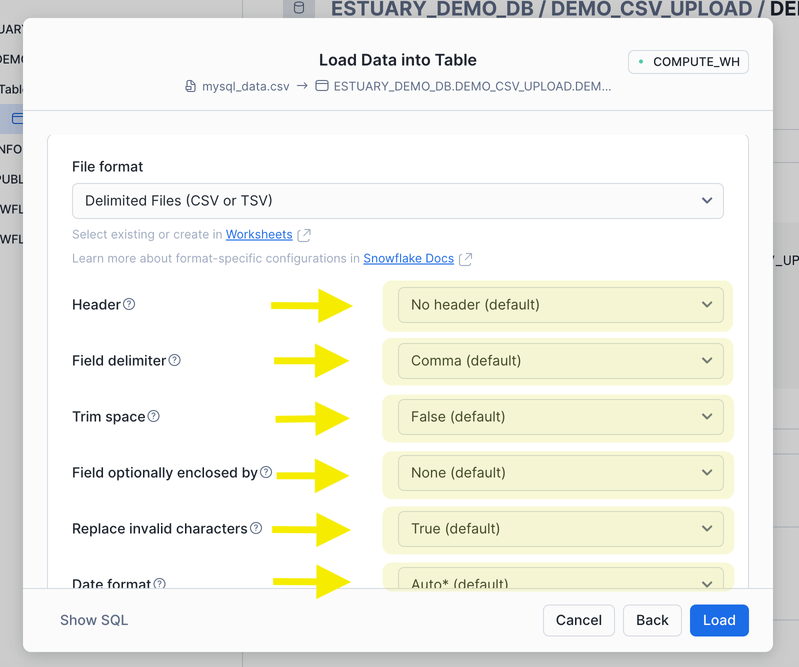This screenshot has width=799, height=667.
Task: Click the Trim space help icon
Action: 153,416
